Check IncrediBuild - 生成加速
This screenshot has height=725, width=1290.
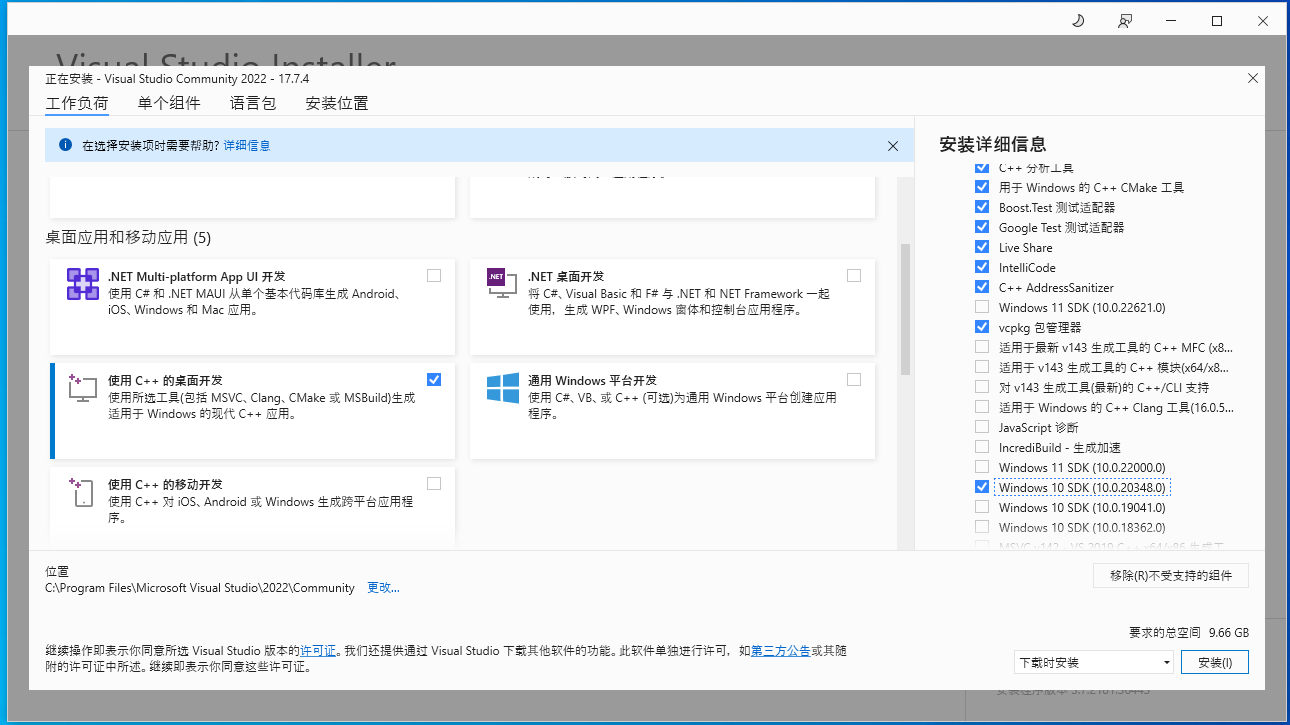coord(981,447)
